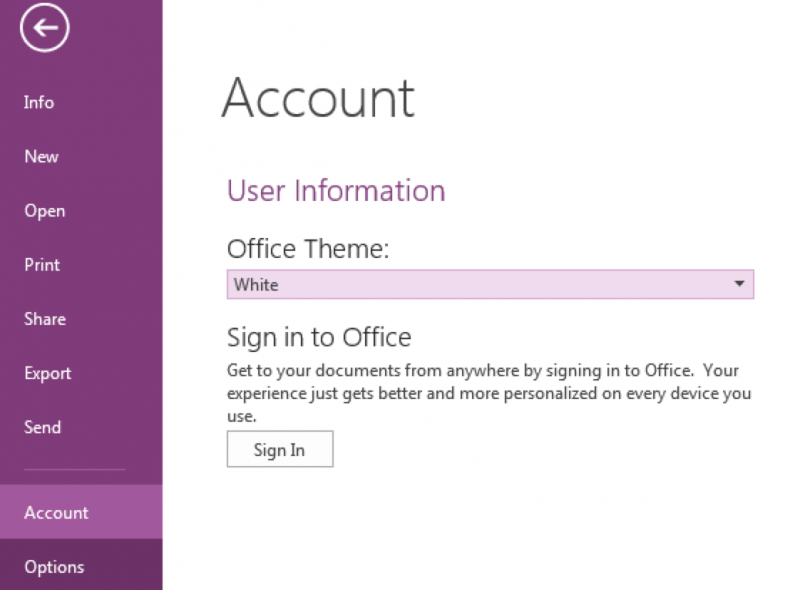Click the White theme combo box
800x590 pixels.
[490, 284]
